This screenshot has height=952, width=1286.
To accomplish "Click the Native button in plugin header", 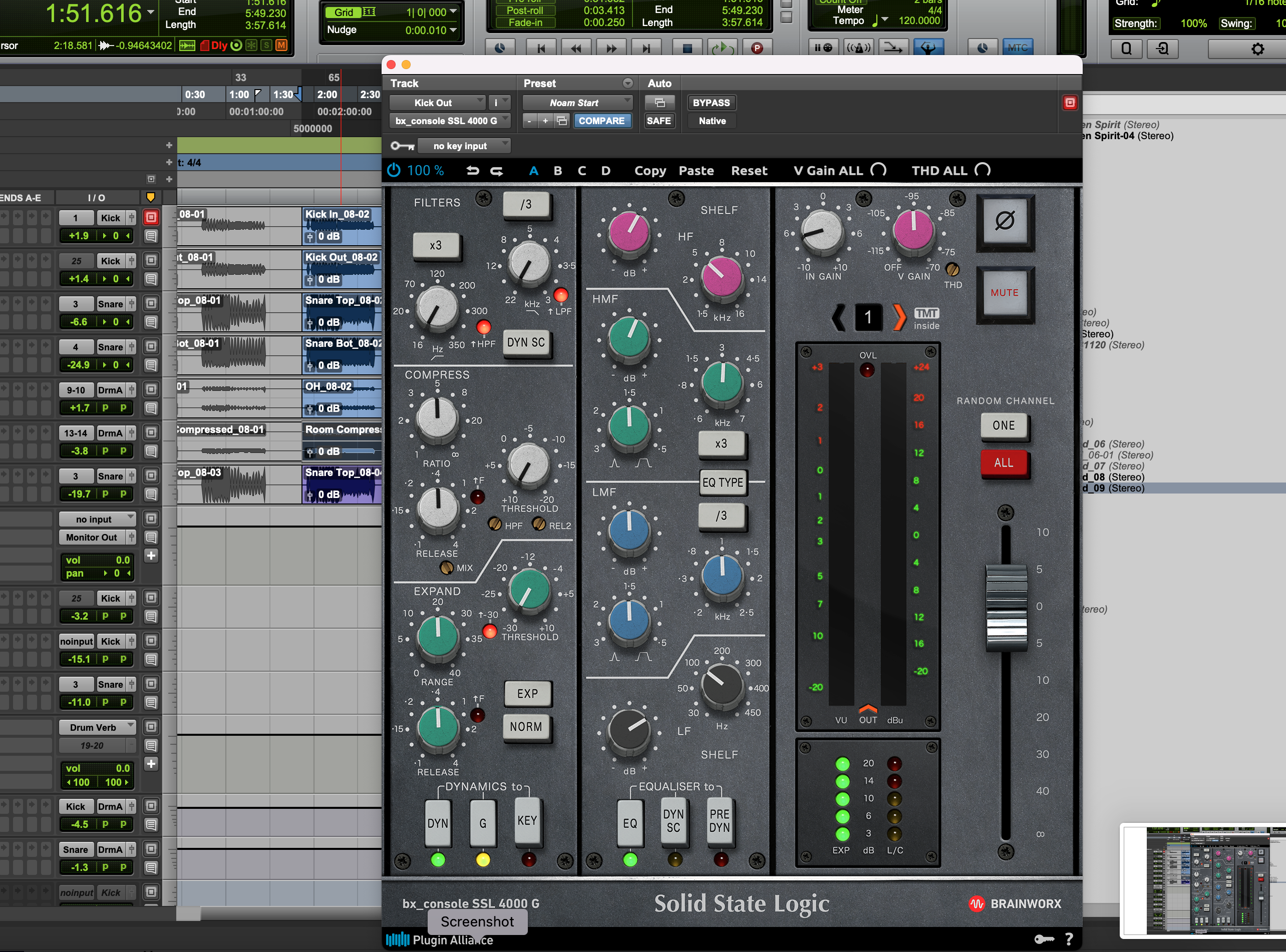I will (x=712, y=121).
